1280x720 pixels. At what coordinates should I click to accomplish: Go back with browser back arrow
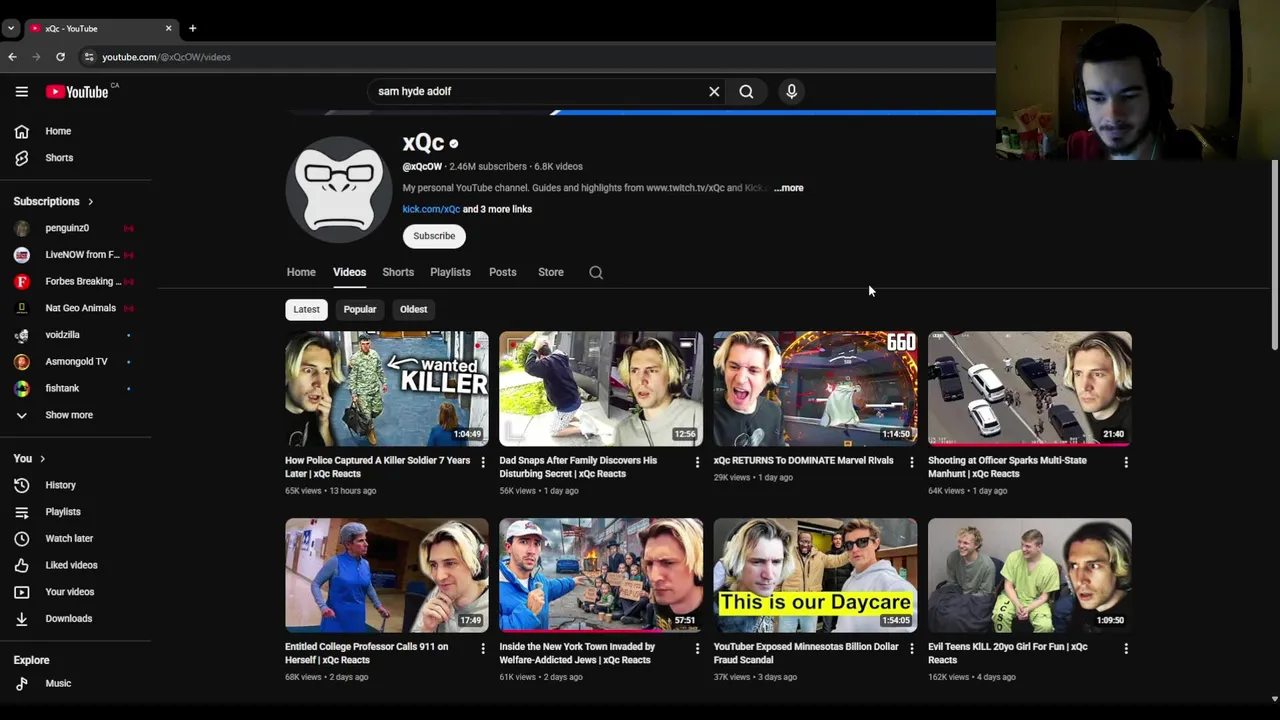pos(12,57)
